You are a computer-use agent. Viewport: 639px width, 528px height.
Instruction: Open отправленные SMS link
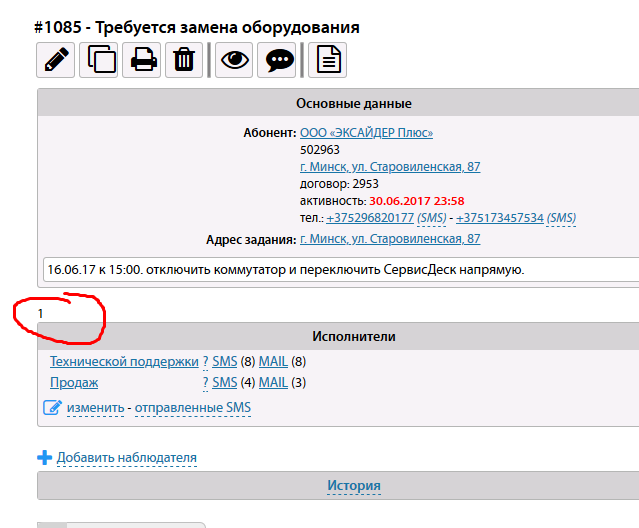[x=193, y=408]
